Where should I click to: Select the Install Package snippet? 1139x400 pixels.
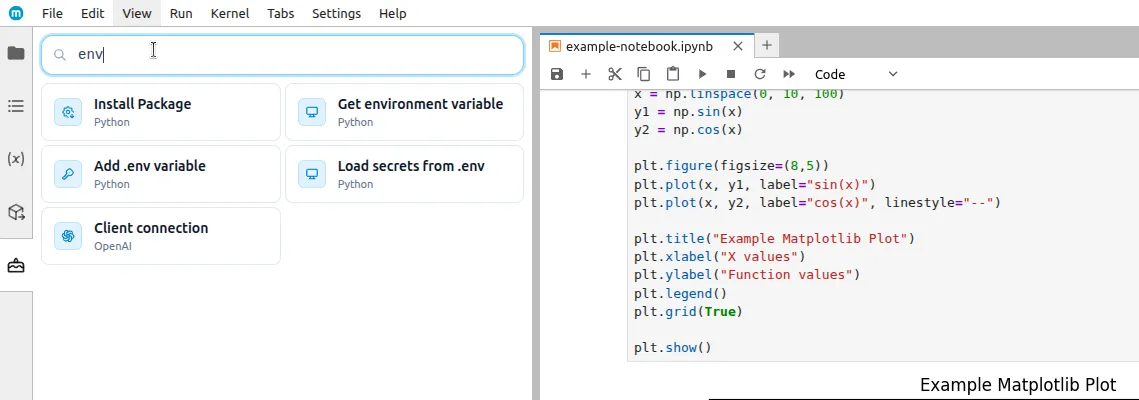[161, 112]
